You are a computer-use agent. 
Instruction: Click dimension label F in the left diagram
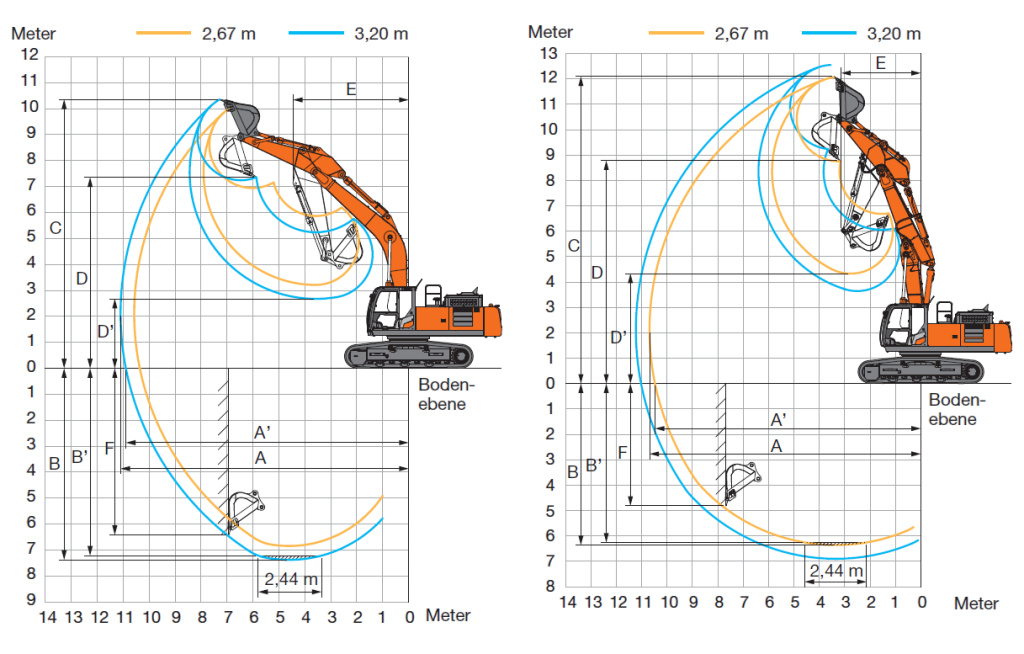109,448
